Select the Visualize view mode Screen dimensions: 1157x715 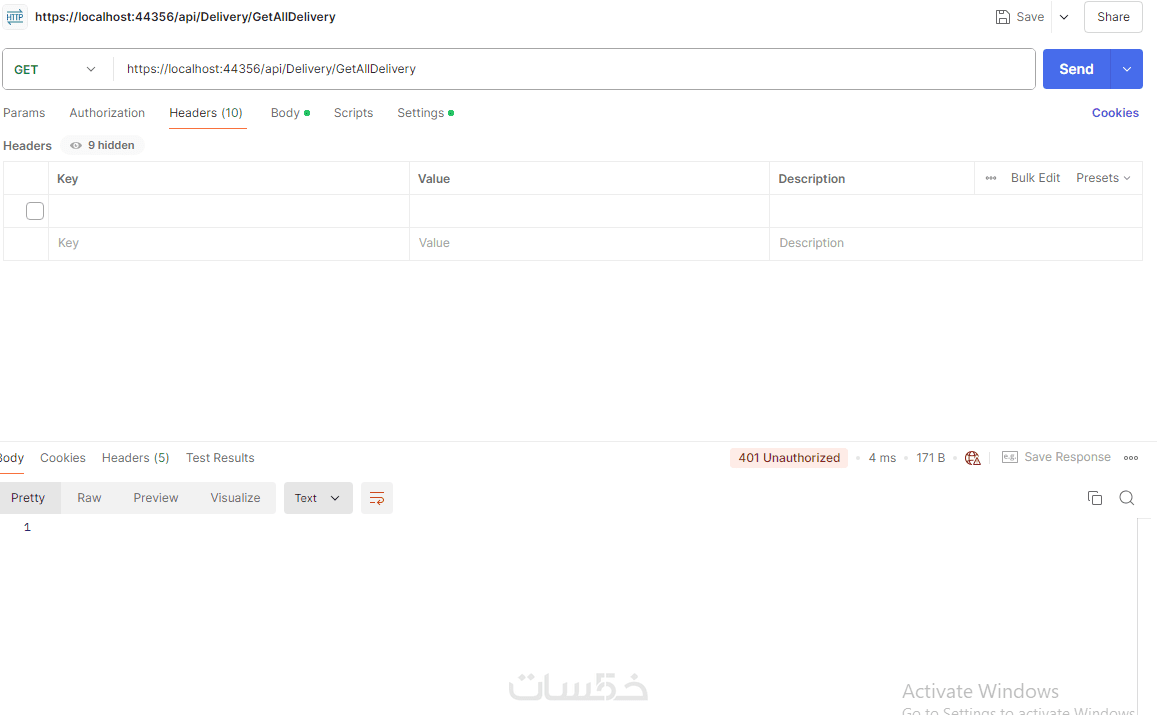pos(235,498)
